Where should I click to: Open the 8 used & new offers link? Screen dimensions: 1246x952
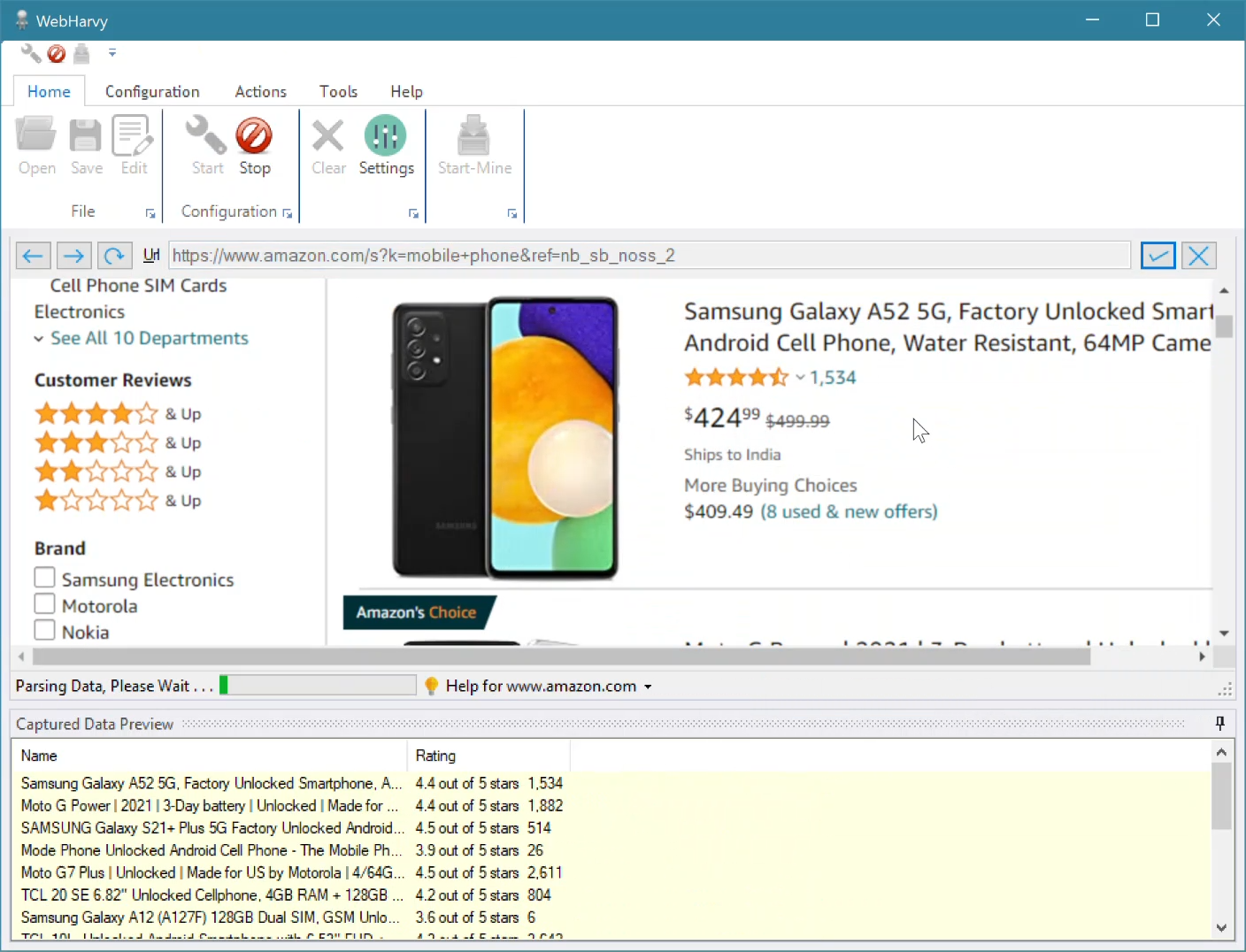coord(849,511)
